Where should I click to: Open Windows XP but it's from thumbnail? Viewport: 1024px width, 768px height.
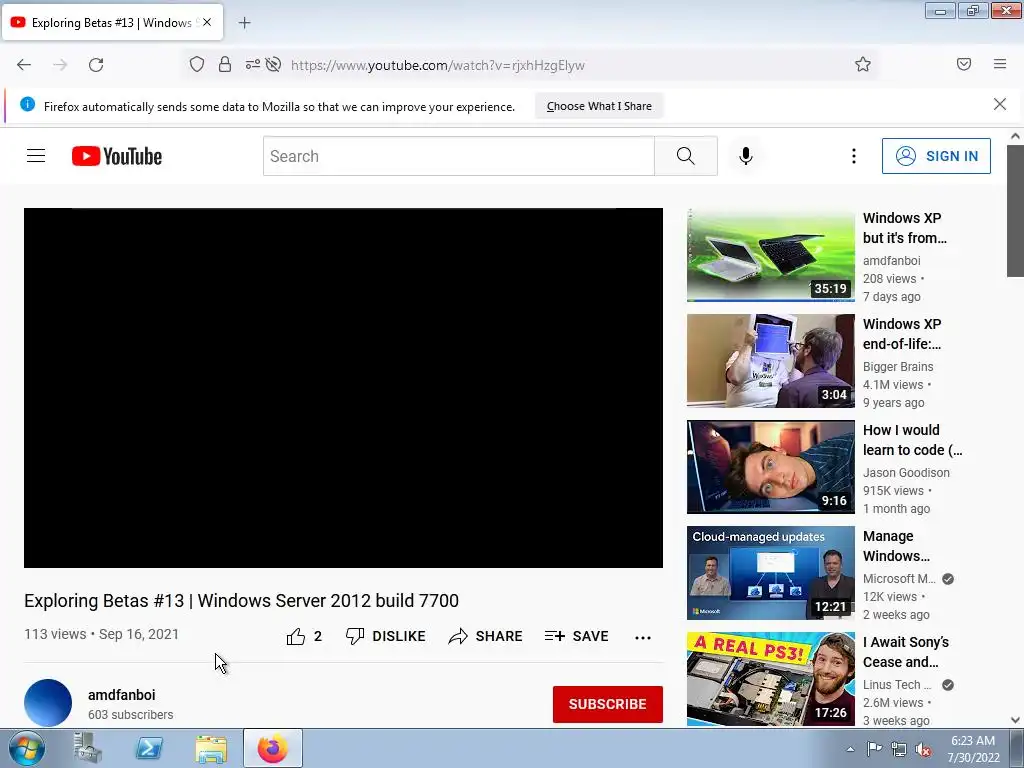[x=771, y=255]
